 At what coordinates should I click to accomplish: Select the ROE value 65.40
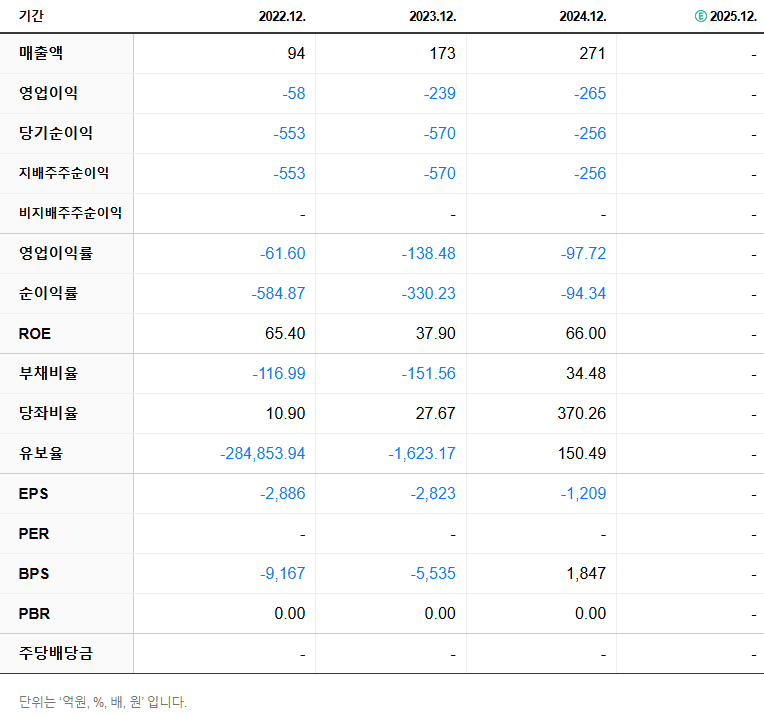pos(285,333)
